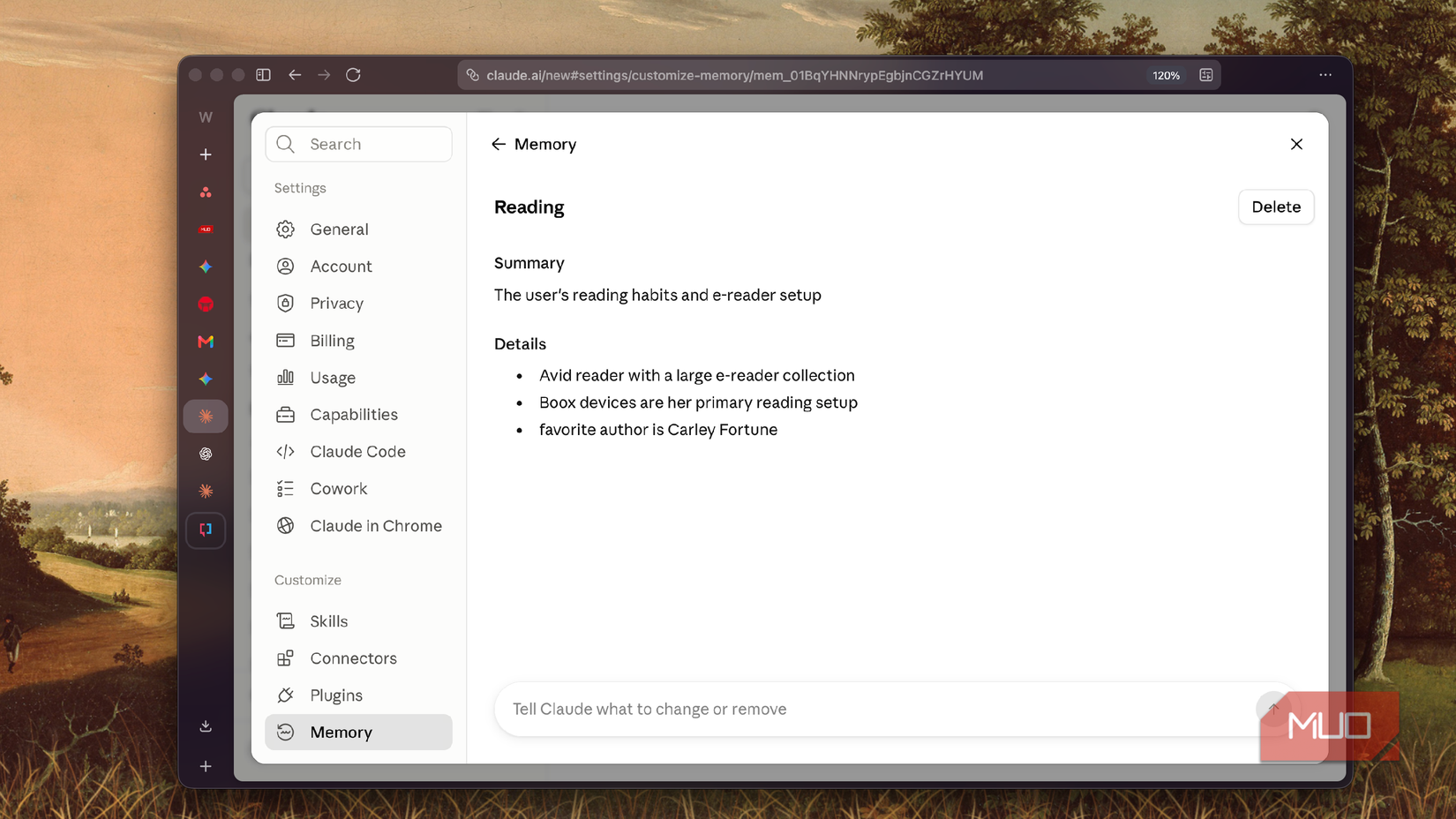This screenshot has height=819, width=1456.
Task: Click the summary text about reading habits
Action: [x=657, y=295]
